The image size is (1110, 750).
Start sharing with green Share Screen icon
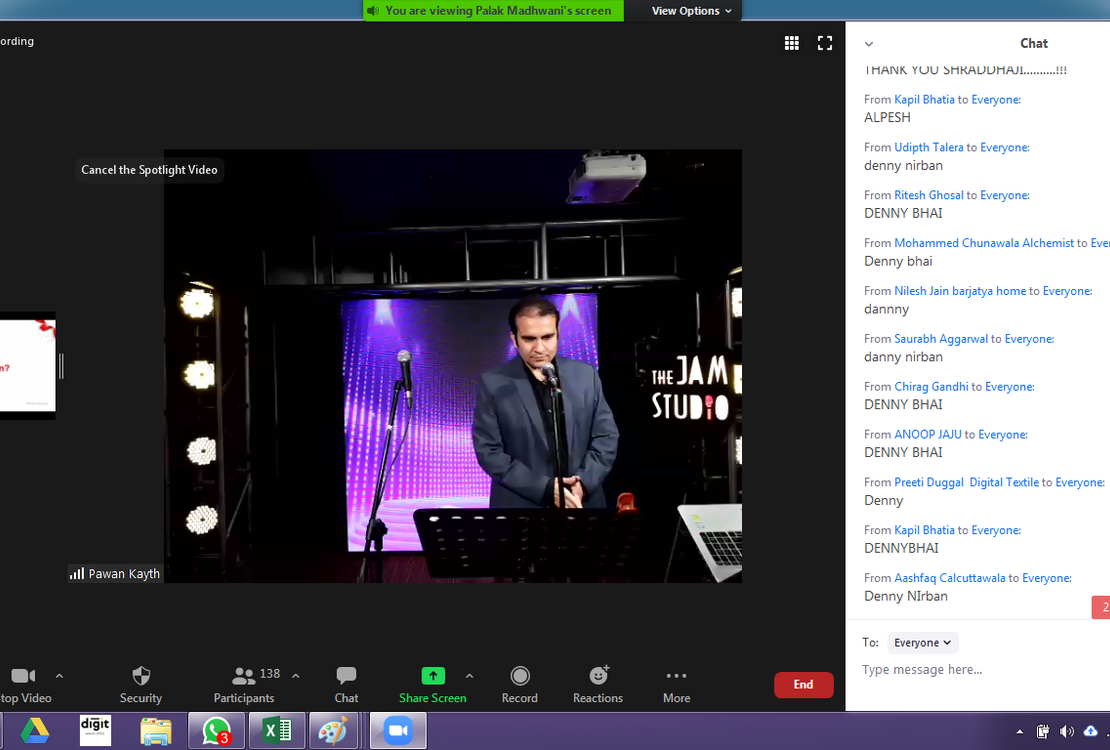coord(433,684)
